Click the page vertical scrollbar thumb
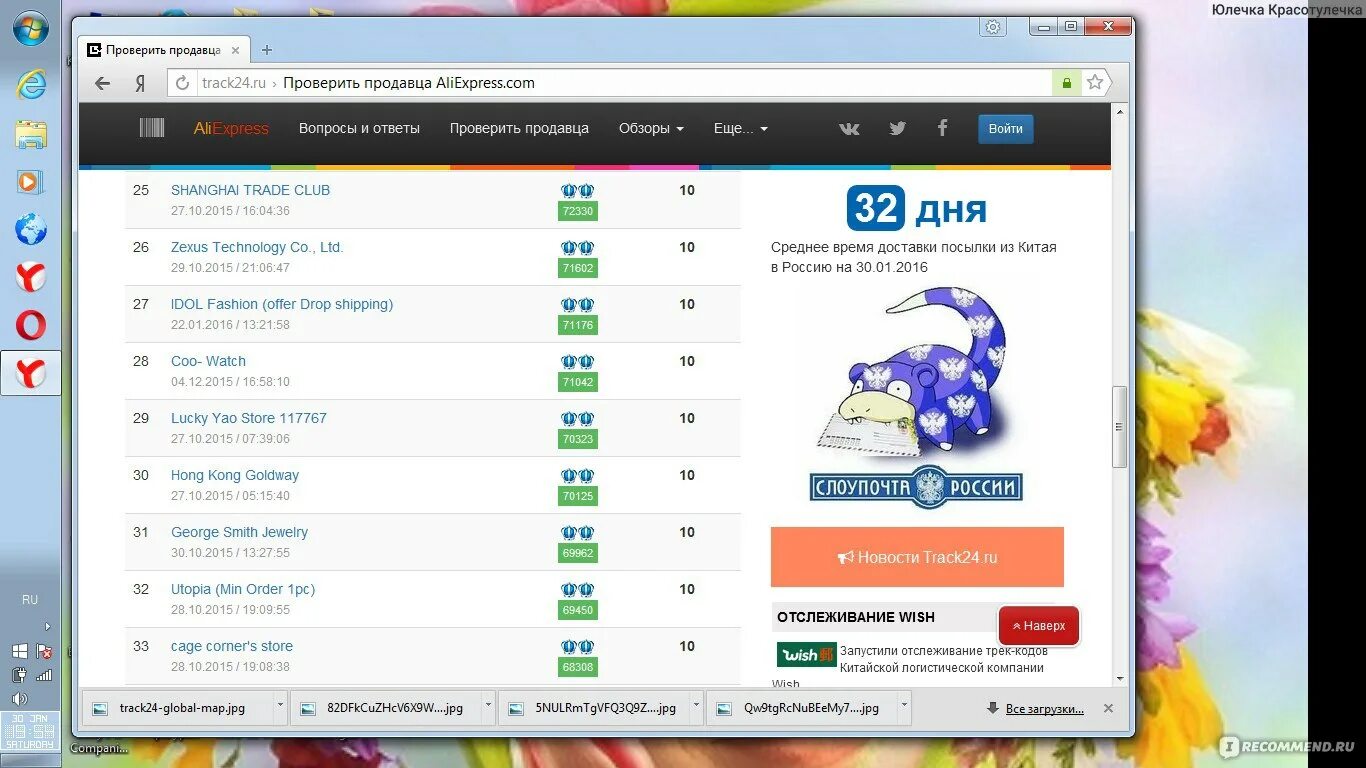The image size is (1366, 768). [1120, 427]
